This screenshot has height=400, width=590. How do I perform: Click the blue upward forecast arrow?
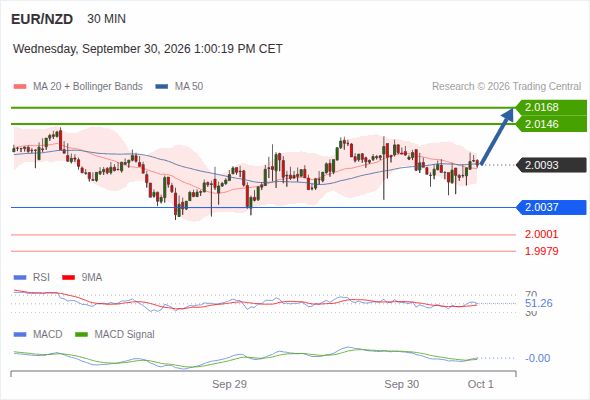(x=497, y=137)
